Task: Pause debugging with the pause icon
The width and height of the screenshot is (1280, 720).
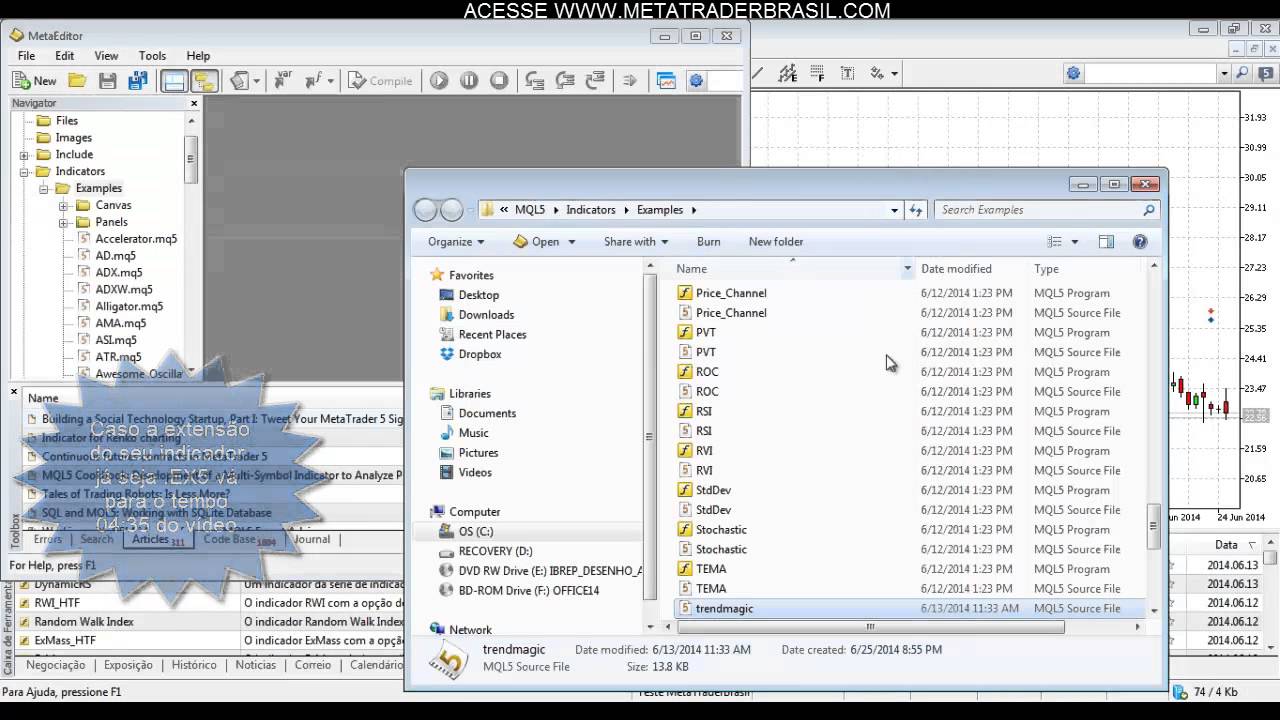Action: 469,81
